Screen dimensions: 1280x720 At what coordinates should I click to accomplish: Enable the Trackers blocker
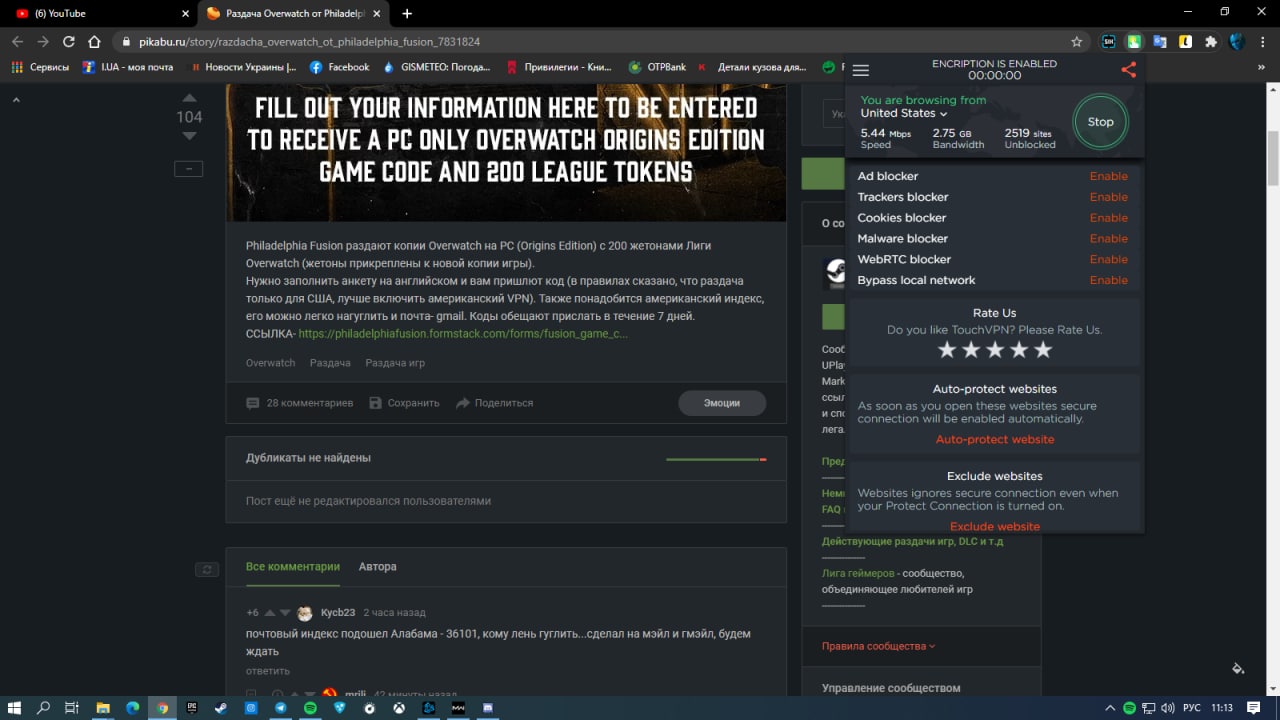point(1108,197)
